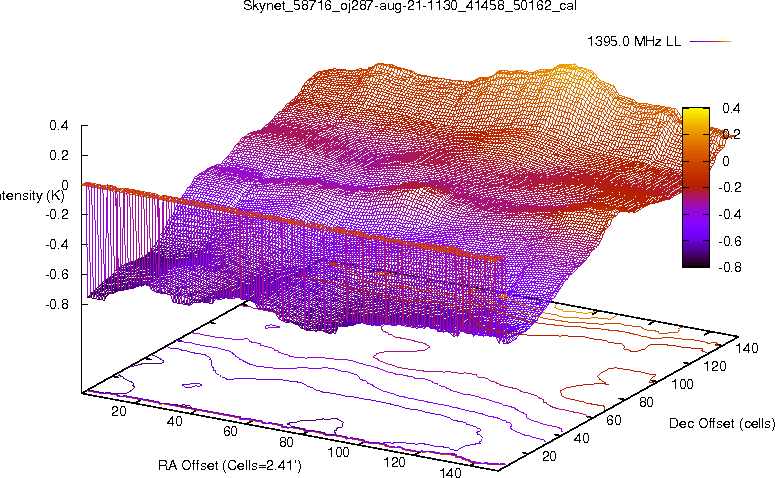
Task: Click the 100 tick on the Dec Offset axis
Action: (683, 384)
